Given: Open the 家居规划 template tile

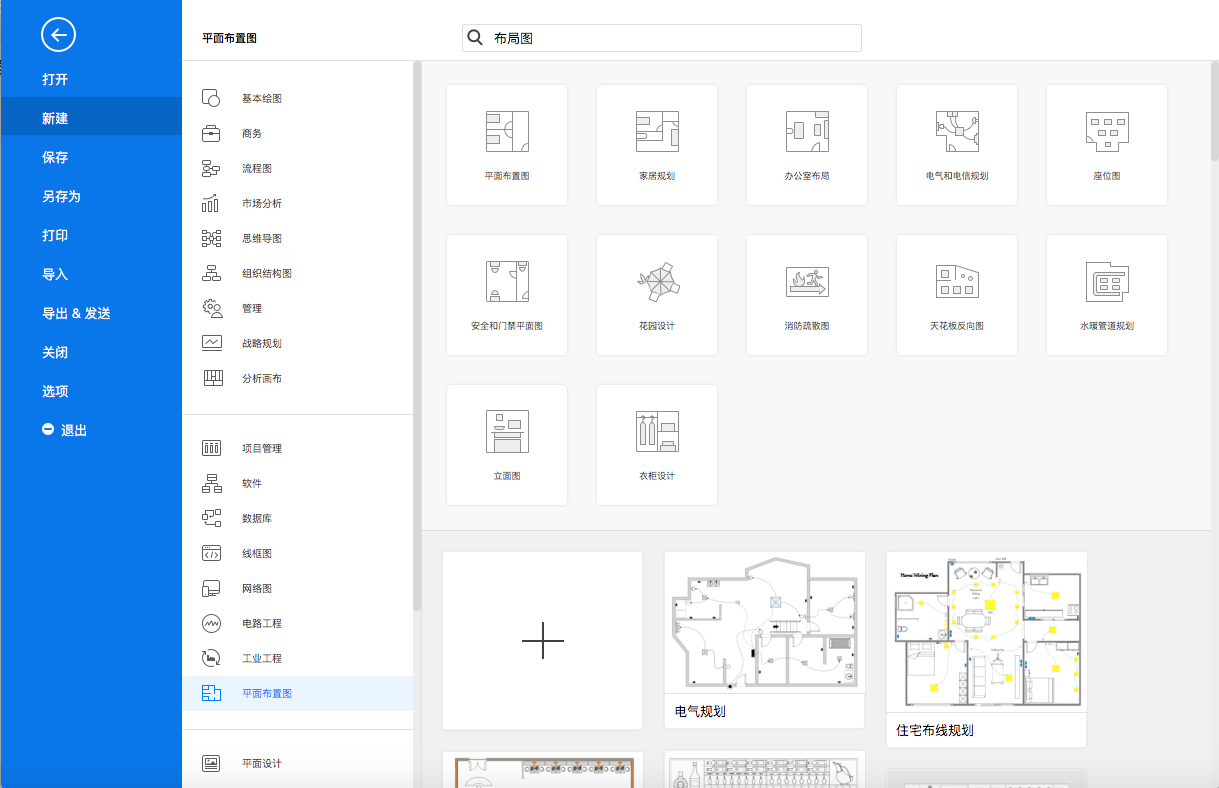Looking at the screenshot, I should coord(657,145).
